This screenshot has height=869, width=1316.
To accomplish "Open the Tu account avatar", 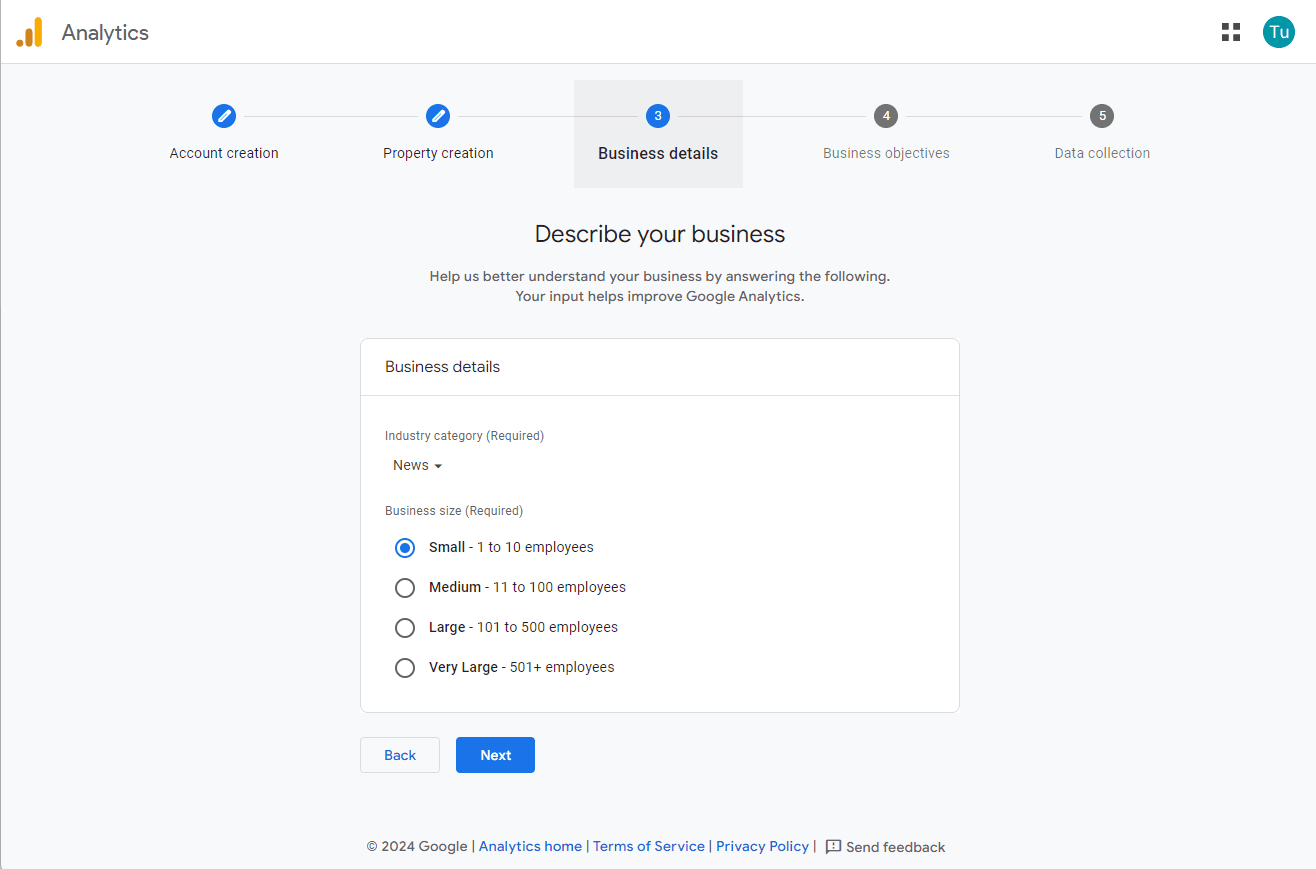I will 1278,32.
